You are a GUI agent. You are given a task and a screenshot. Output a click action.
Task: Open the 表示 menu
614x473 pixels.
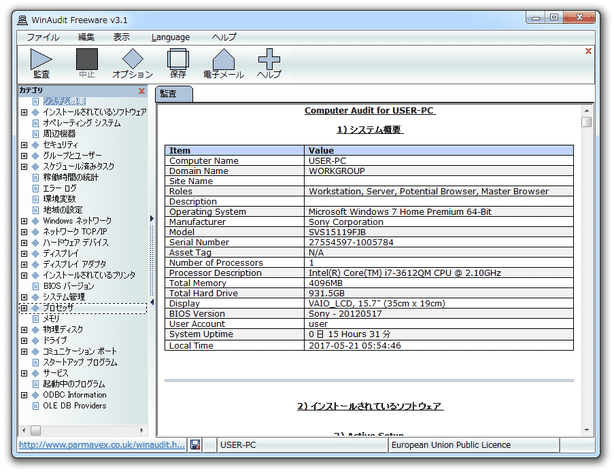pos(121,37)
